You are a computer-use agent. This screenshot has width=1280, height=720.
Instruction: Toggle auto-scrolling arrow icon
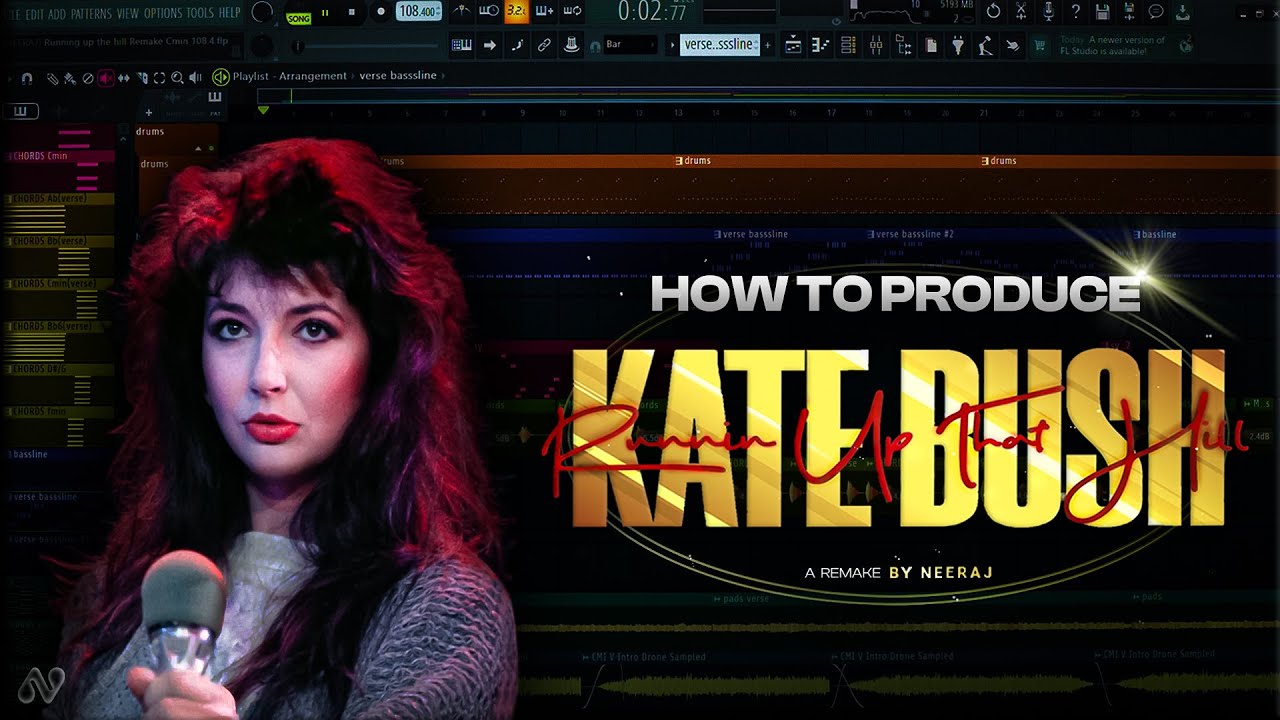click(x=490, y=45)
